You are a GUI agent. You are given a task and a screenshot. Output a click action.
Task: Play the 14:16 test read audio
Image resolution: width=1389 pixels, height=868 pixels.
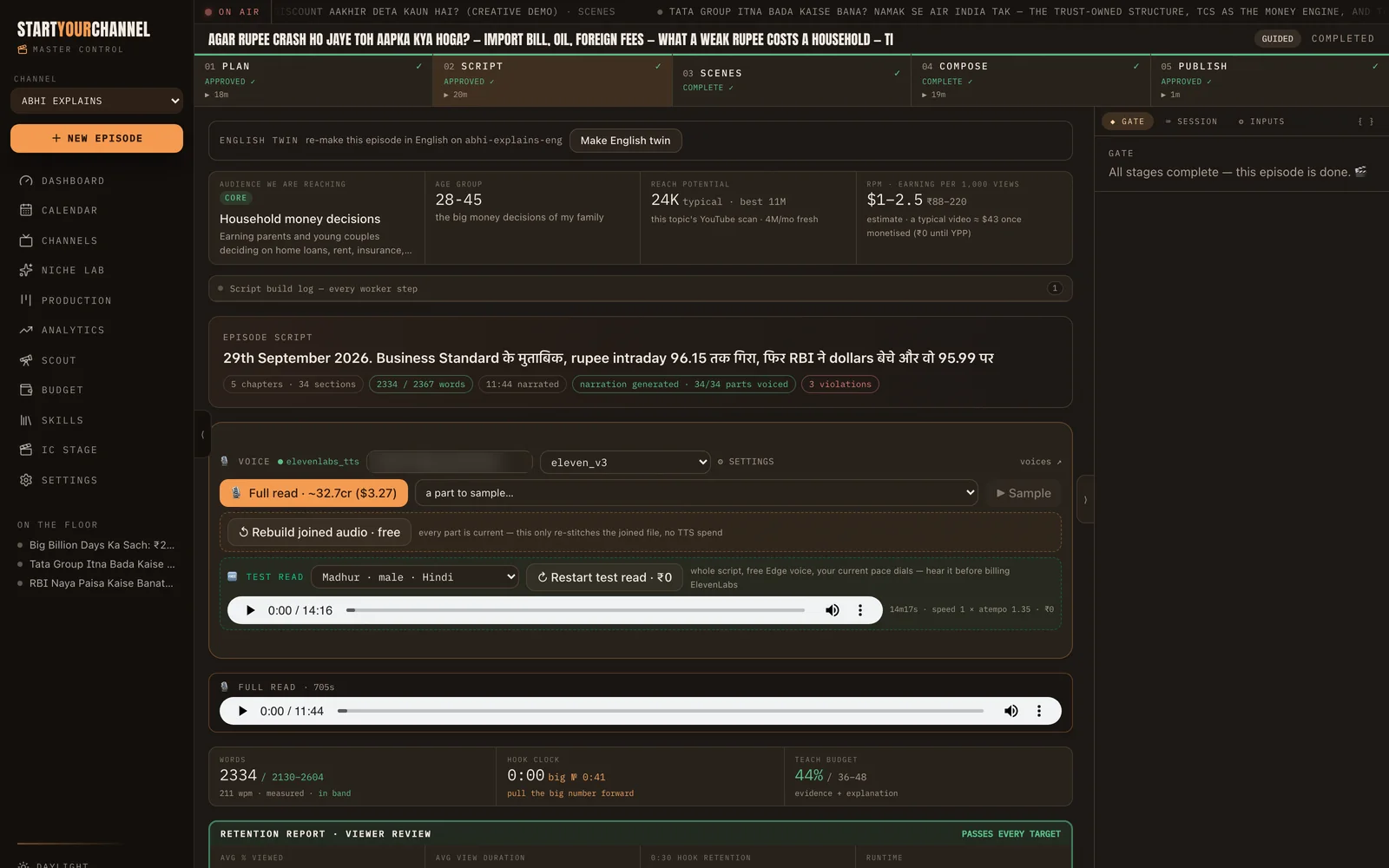(250, 610)
